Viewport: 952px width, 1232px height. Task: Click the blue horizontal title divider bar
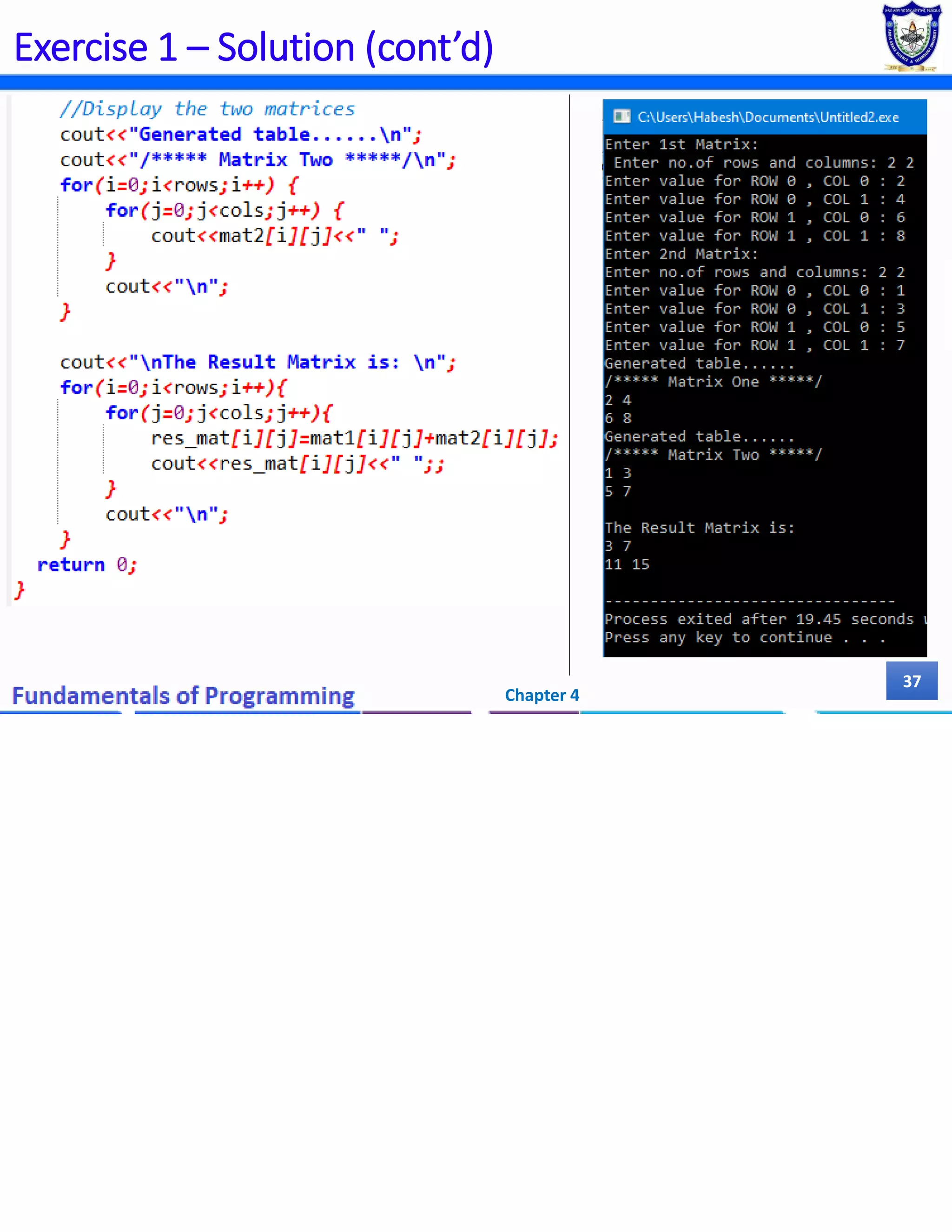click(476, 83)
